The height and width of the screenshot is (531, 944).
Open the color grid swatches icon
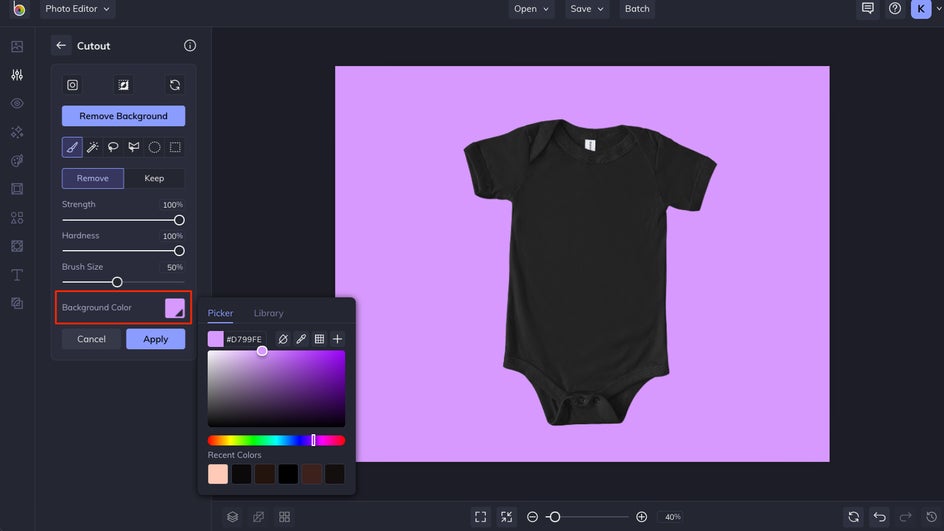click(x=319, y=339)
